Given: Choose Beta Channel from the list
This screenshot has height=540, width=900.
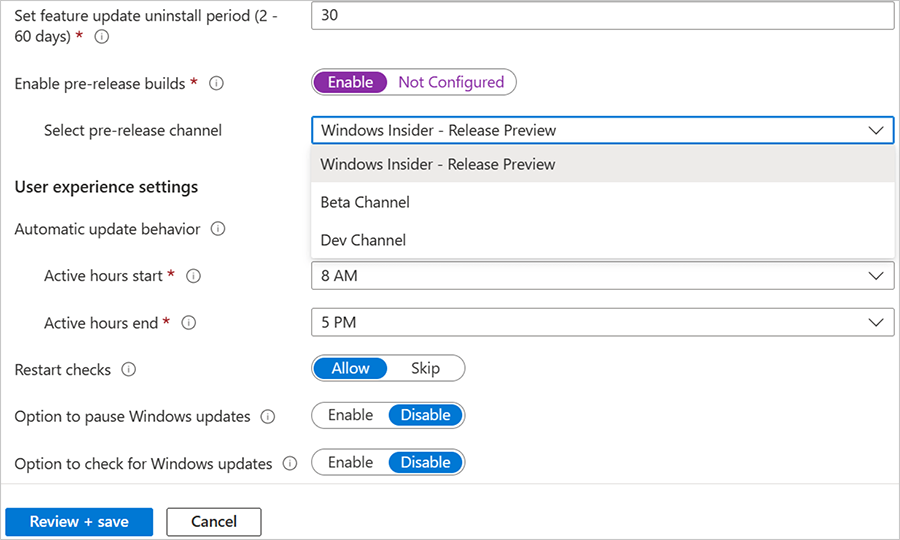Looking at the screenshot, I should click(366, 202).
